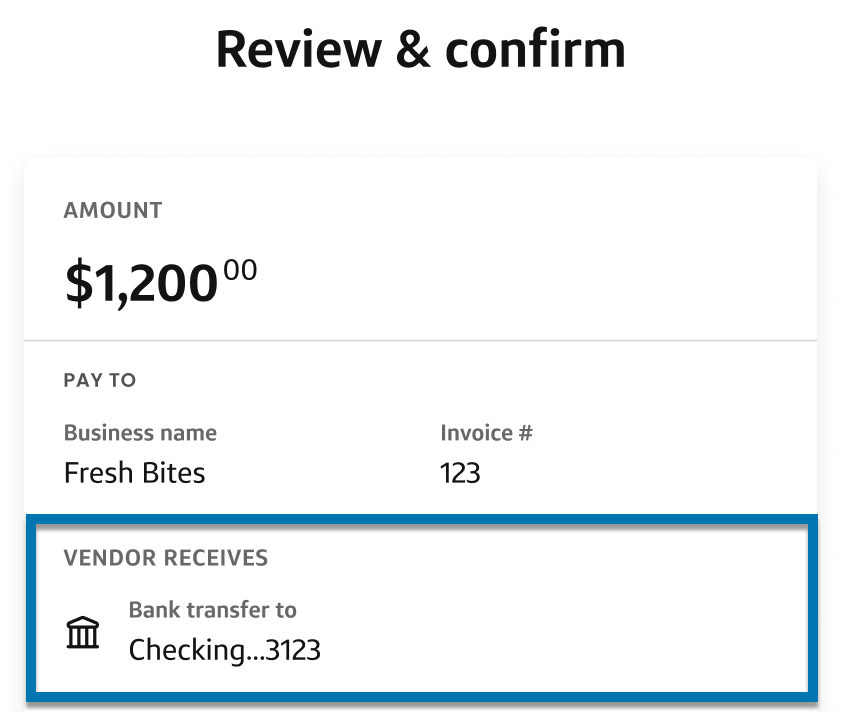
Task: Click the bank building icon
Action: pyautogui.click(x=83, y=632)
